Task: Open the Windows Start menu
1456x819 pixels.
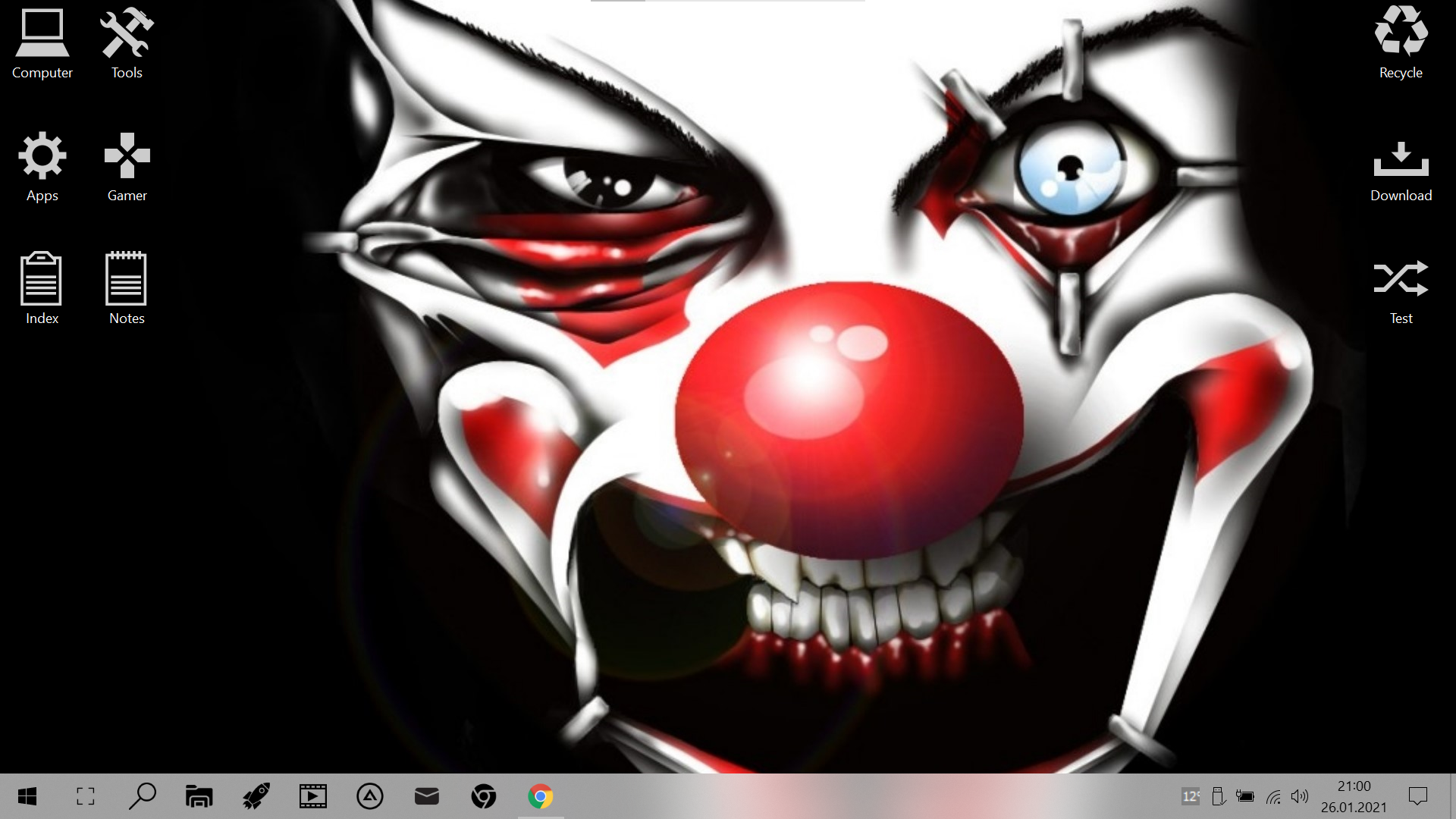Action: point(27,796)
